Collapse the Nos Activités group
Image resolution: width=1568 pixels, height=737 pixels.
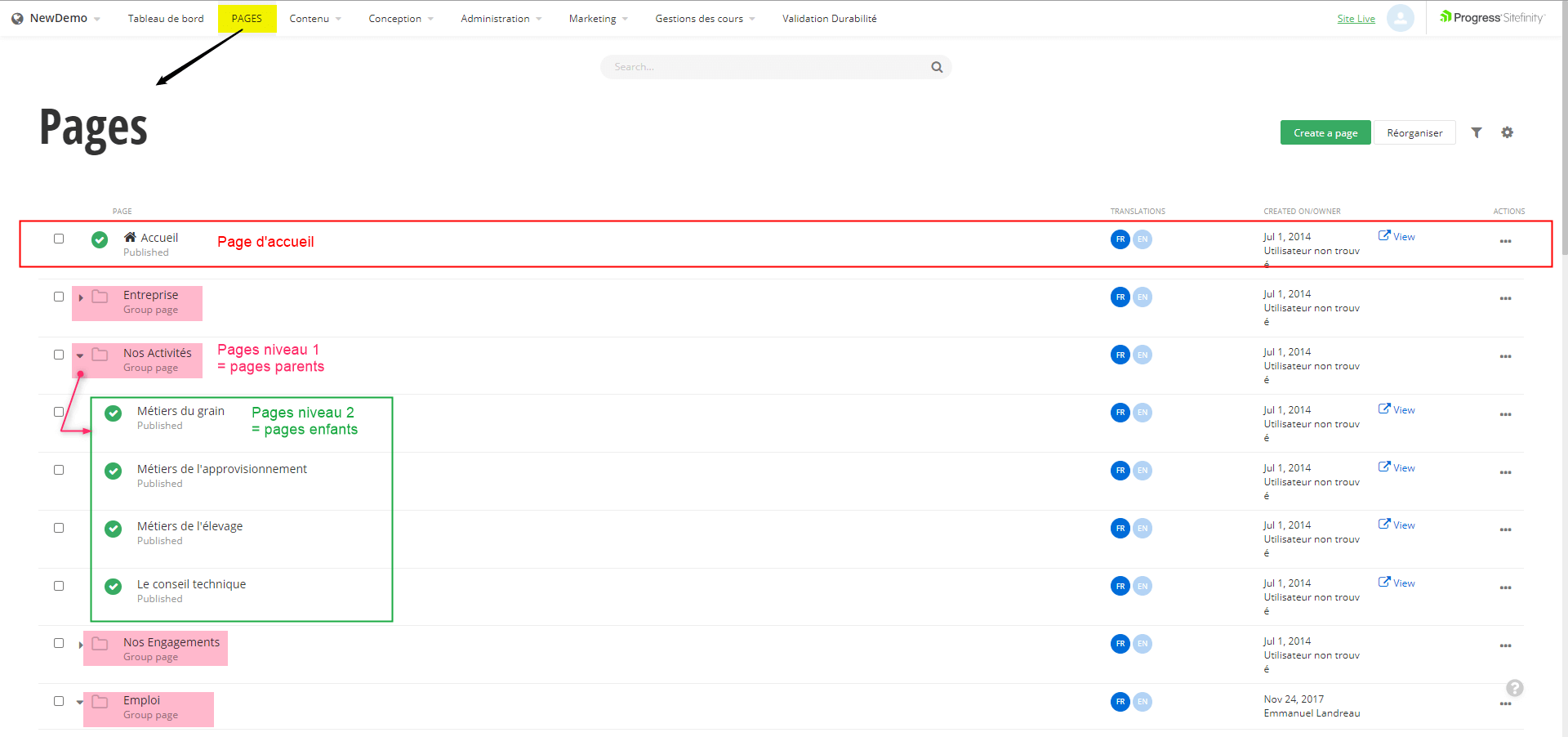point(80,355)
